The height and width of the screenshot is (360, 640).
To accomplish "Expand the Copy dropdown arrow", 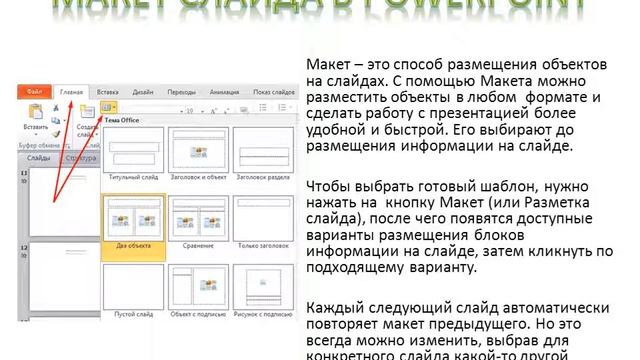I will [64, 121].
